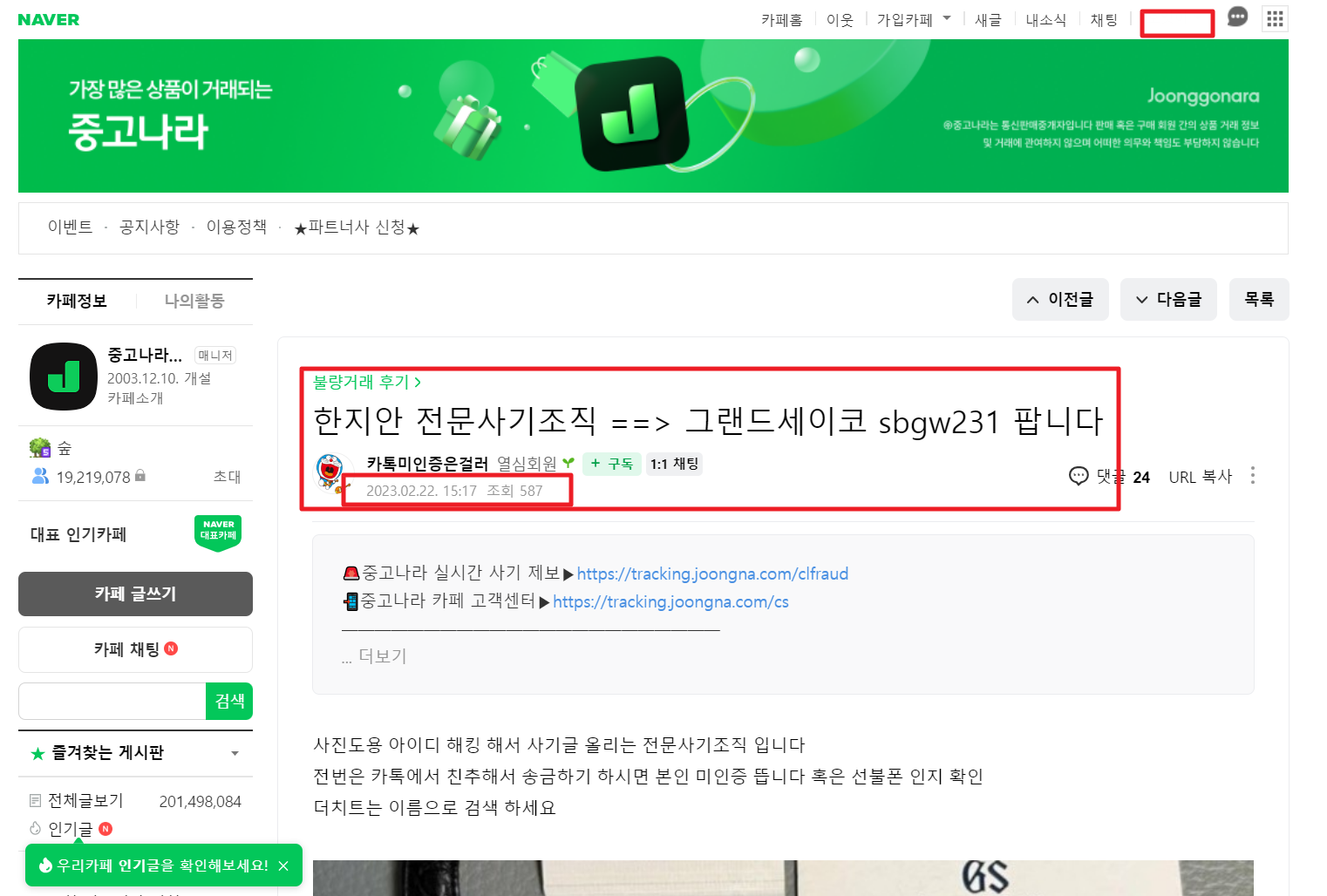Subscribe with the + 구독 button
Screen dimensions: 1327x896
612,464
